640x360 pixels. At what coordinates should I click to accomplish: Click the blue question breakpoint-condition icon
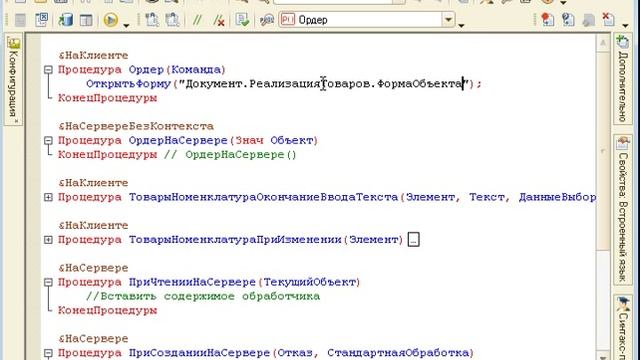(568, 20)
